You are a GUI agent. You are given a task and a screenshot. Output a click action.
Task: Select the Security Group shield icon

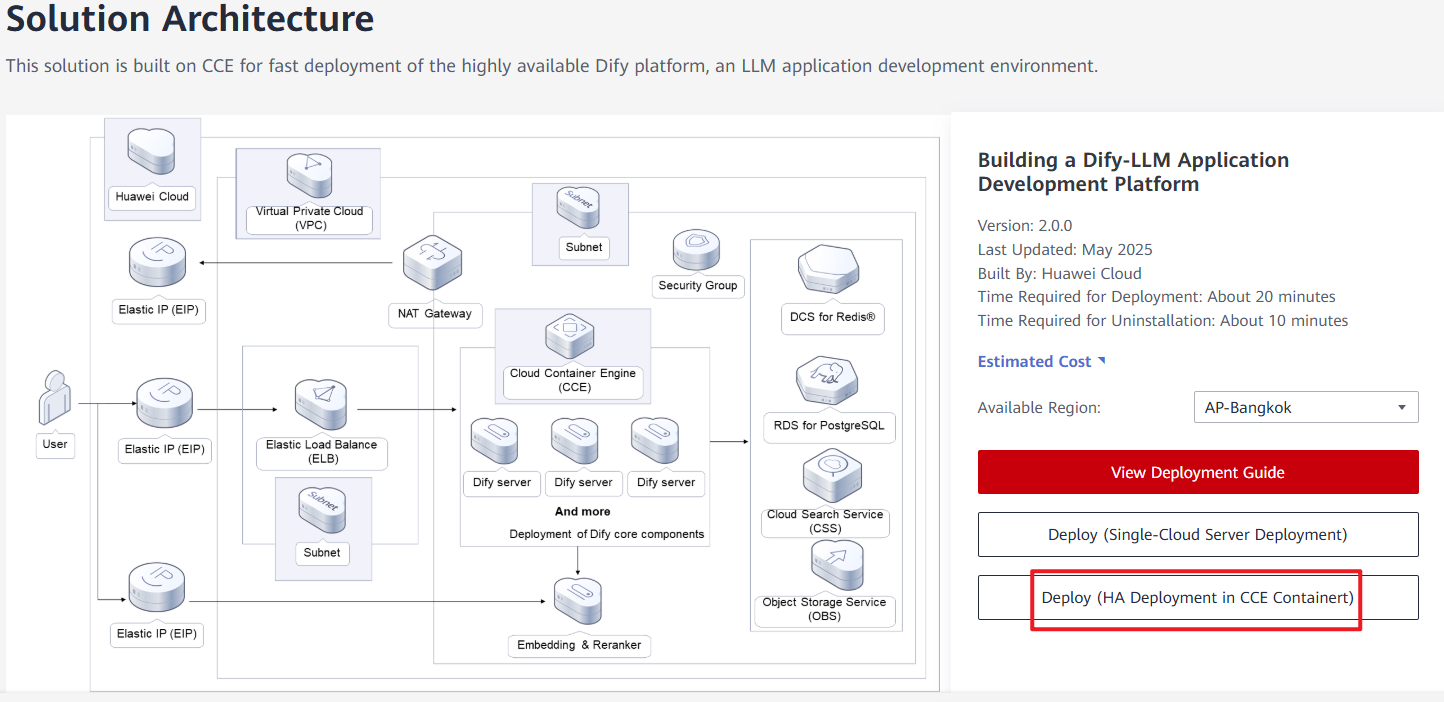pyautogui.click(x=697, y=250)
